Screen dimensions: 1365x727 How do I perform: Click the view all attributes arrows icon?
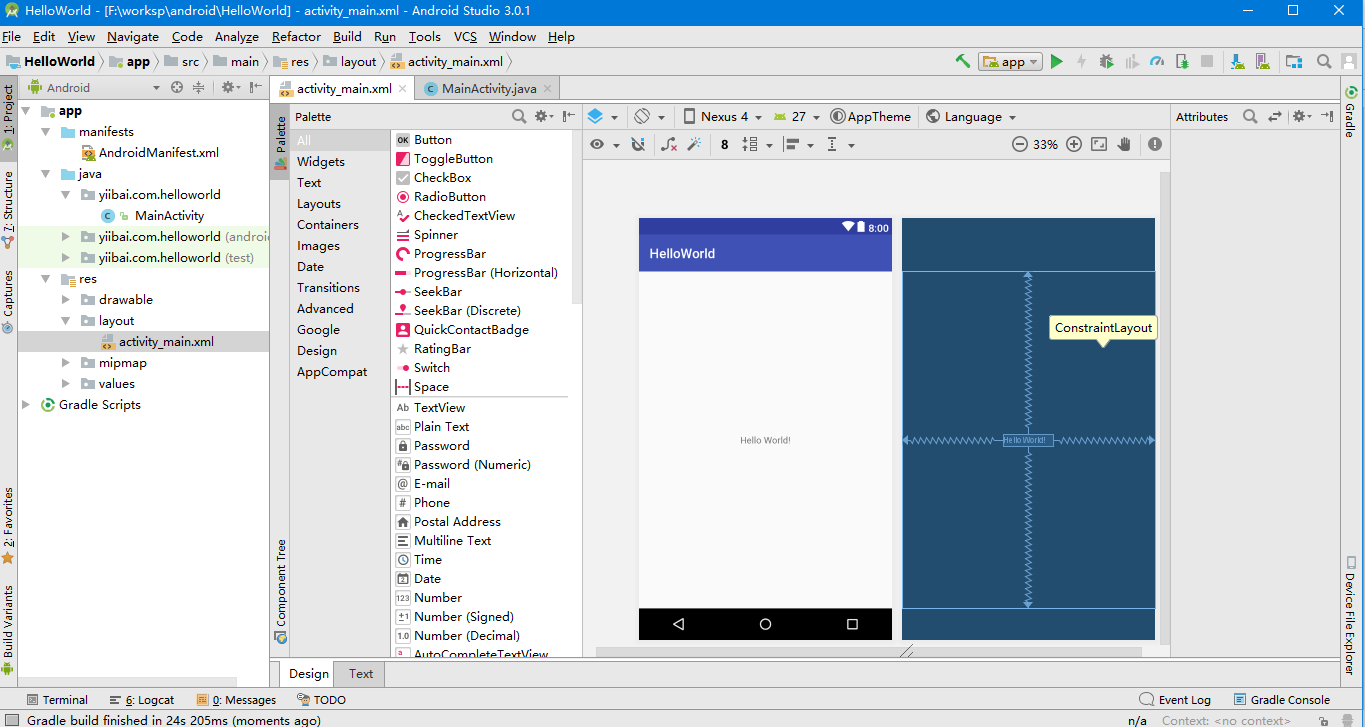tap(1275, 116)
